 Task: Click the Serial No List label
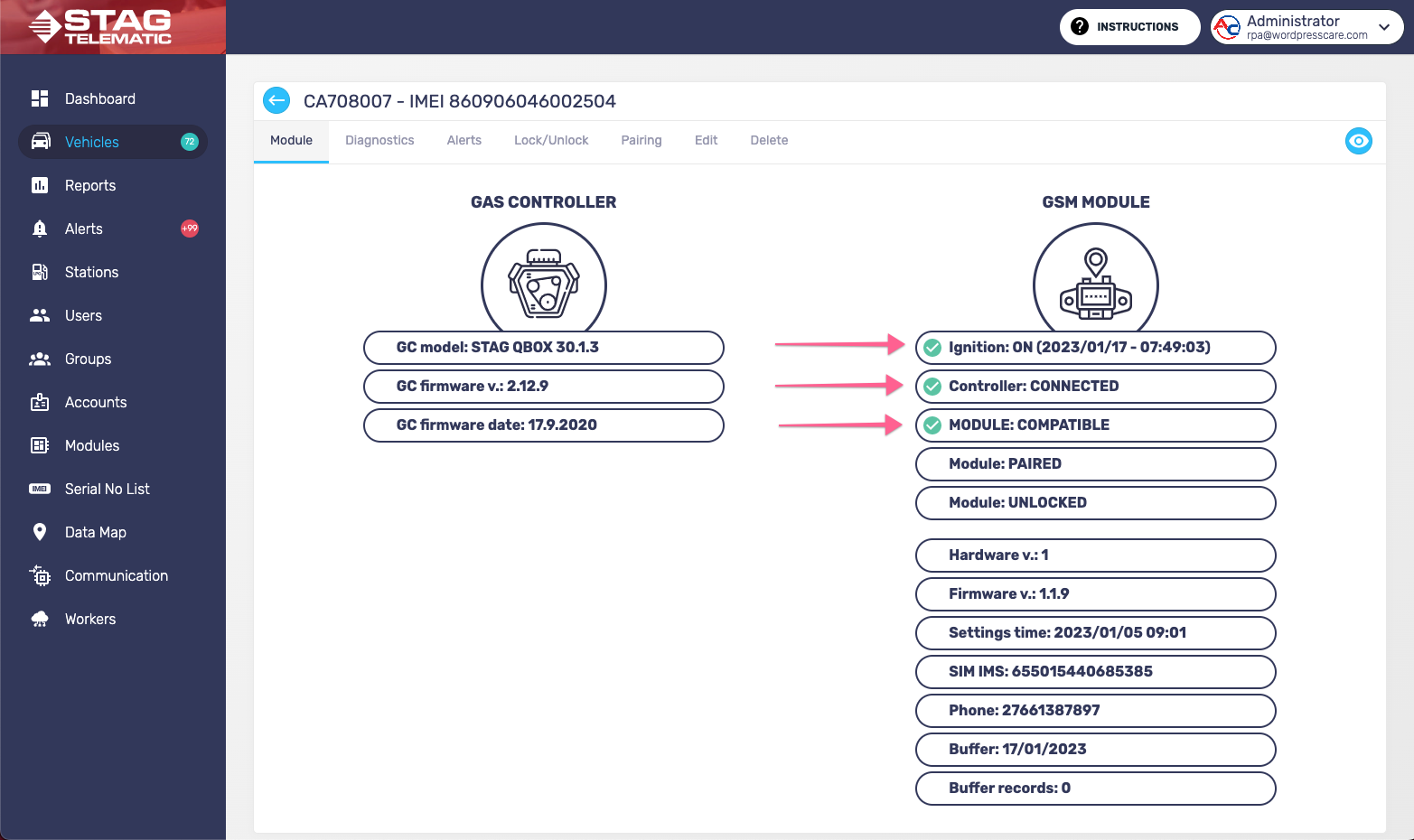(x=108, y=489)
